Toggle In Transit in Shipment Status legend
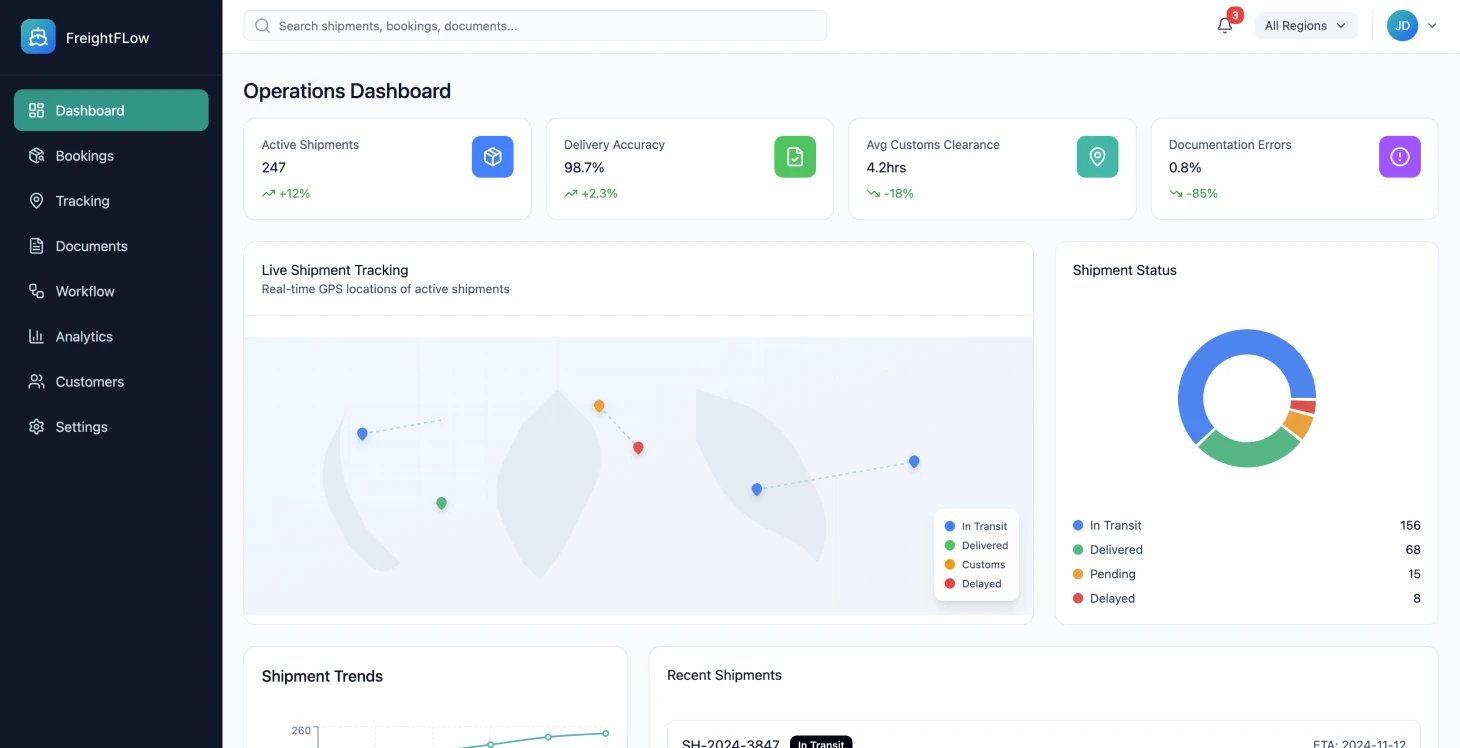 pyautogui.click(x=1114, y=525)
